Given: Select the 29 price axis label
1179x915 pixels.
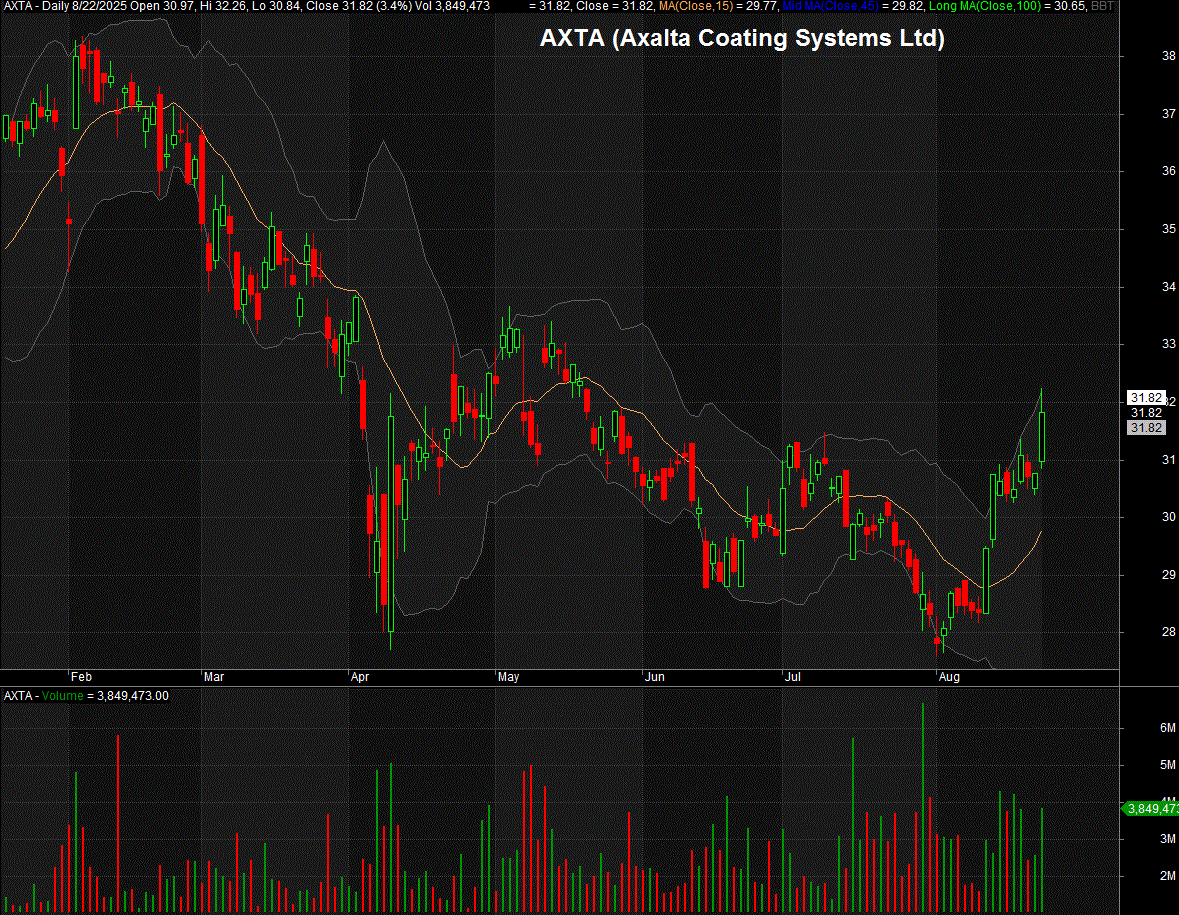Looking at the screenshot, I should [x=1168, y=574].
